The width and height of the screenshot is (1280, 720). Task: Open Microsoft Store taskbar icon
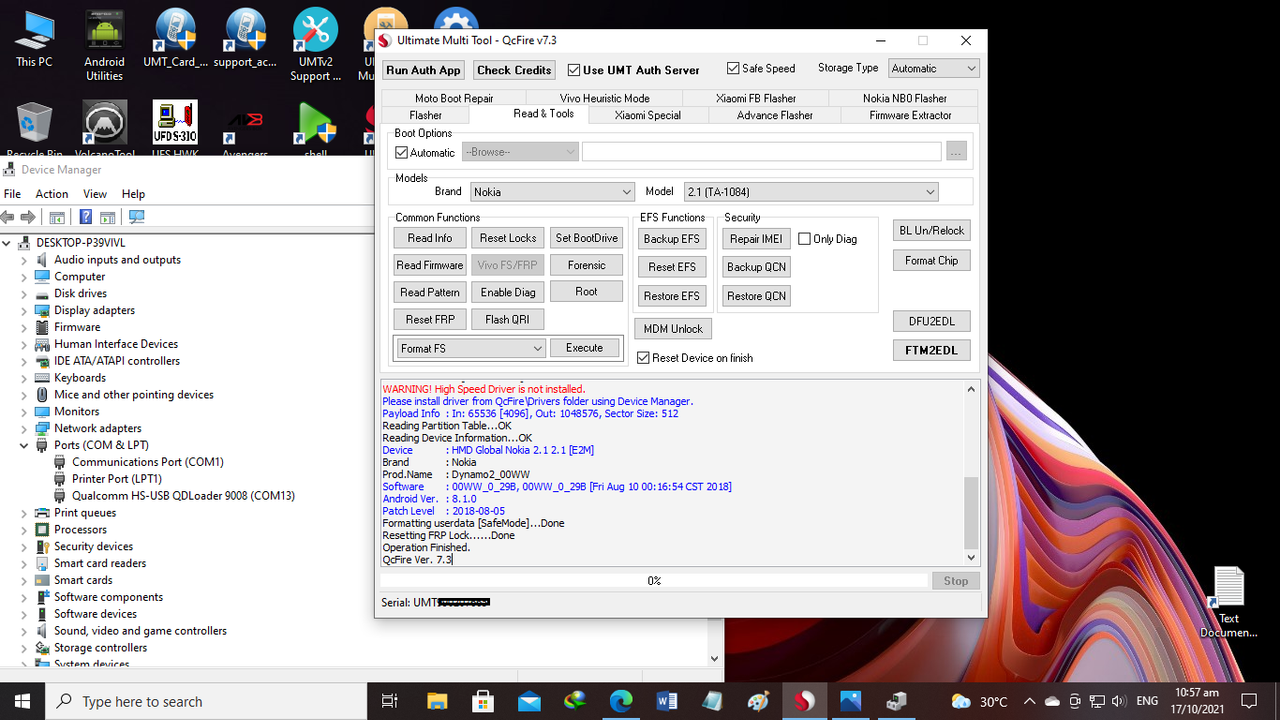click(483, 701)
